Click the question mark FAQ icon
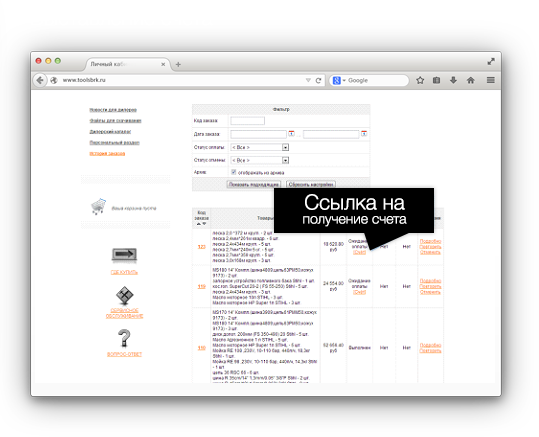Screen dimensions: 539x437 pos(124,338)
